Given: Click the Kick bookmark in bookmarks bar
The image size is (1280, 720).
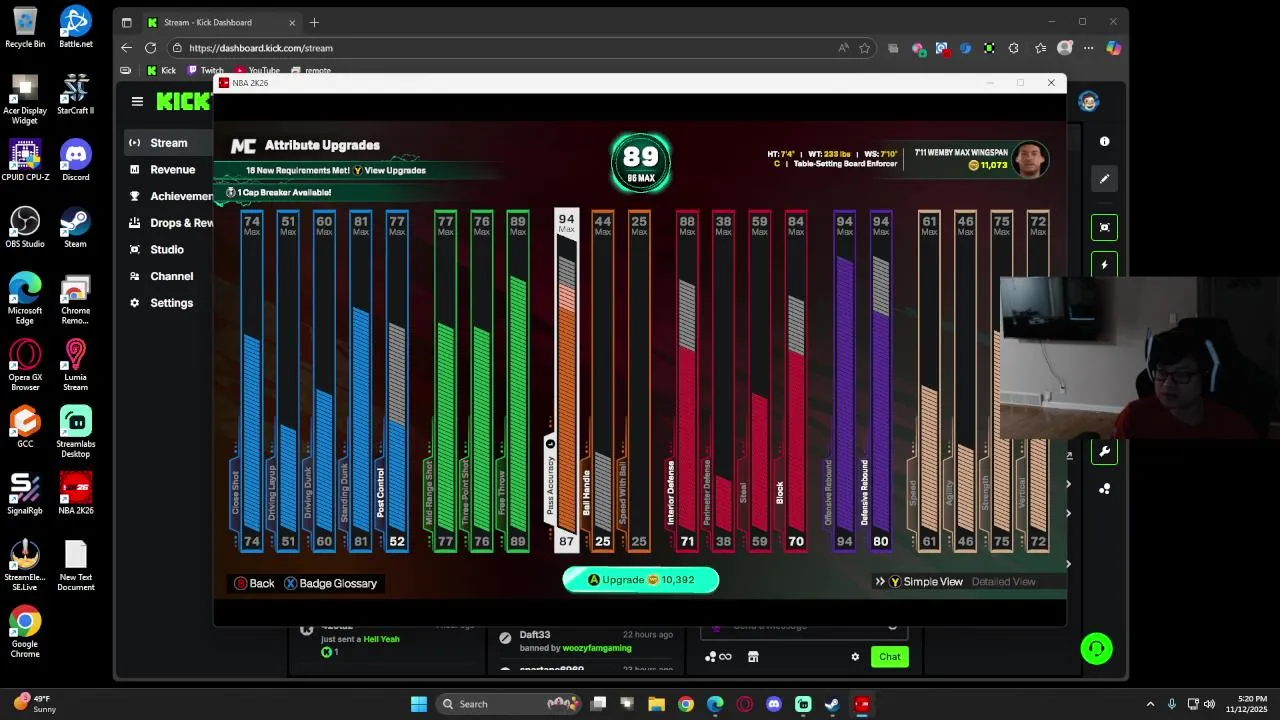Looking at the screenshot, I should [x=161, y=71].
